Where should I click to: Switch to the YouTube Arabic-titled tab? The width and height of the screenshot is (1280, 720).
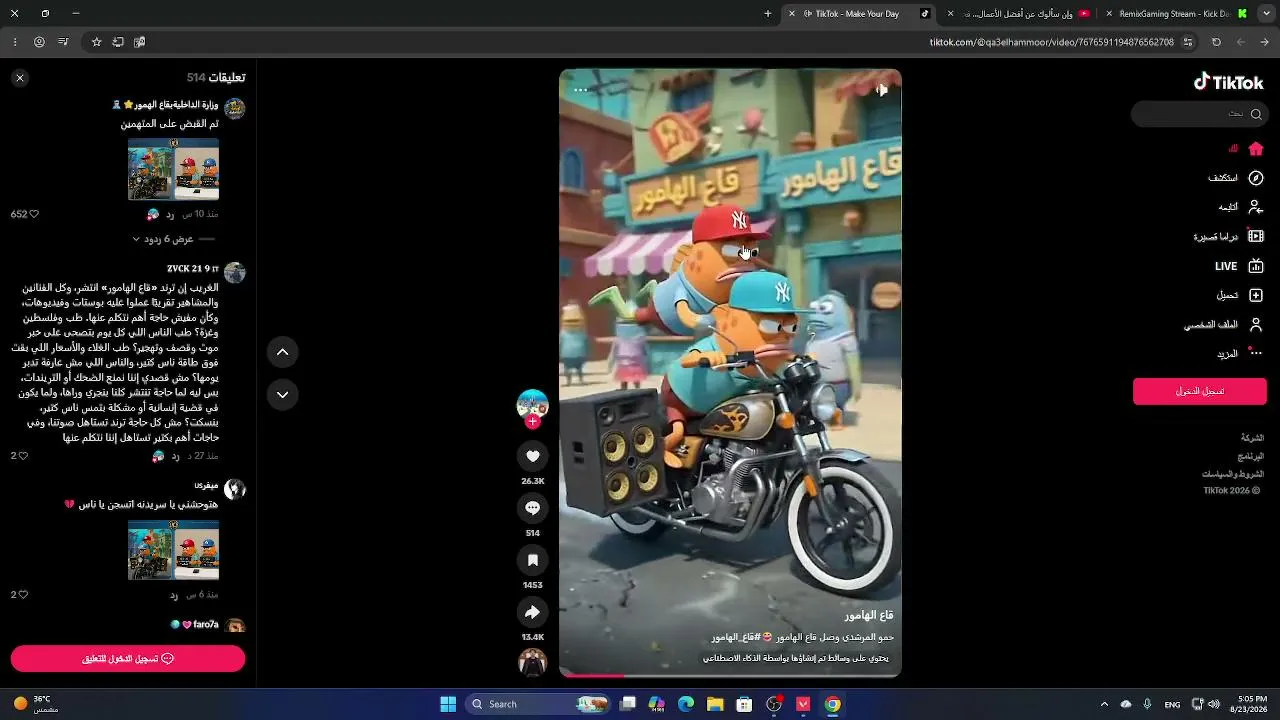[x=1020, y=14]
